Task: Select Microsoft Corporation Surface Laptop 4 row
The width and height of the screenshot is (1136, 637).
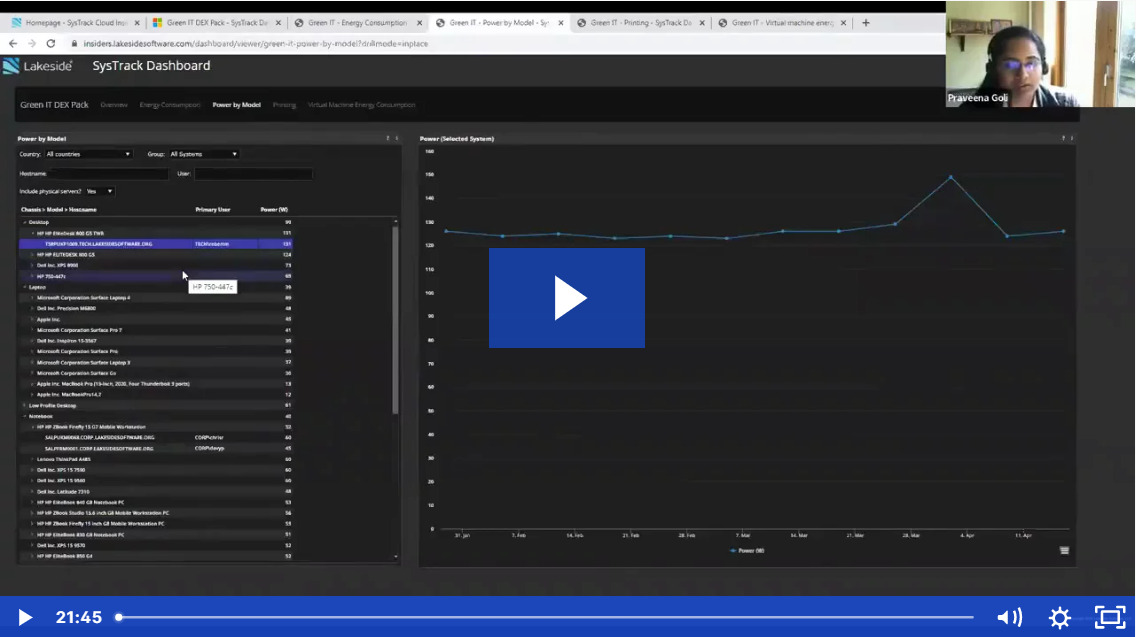Action: (156, 298)
